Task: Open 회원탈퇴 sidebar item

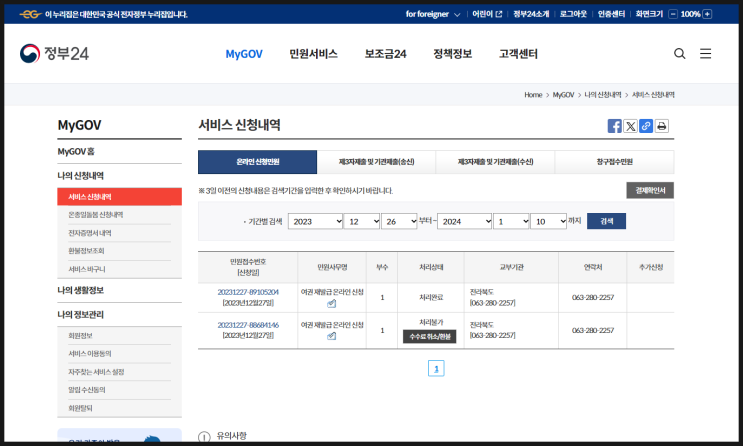Action: coord(81,408)
